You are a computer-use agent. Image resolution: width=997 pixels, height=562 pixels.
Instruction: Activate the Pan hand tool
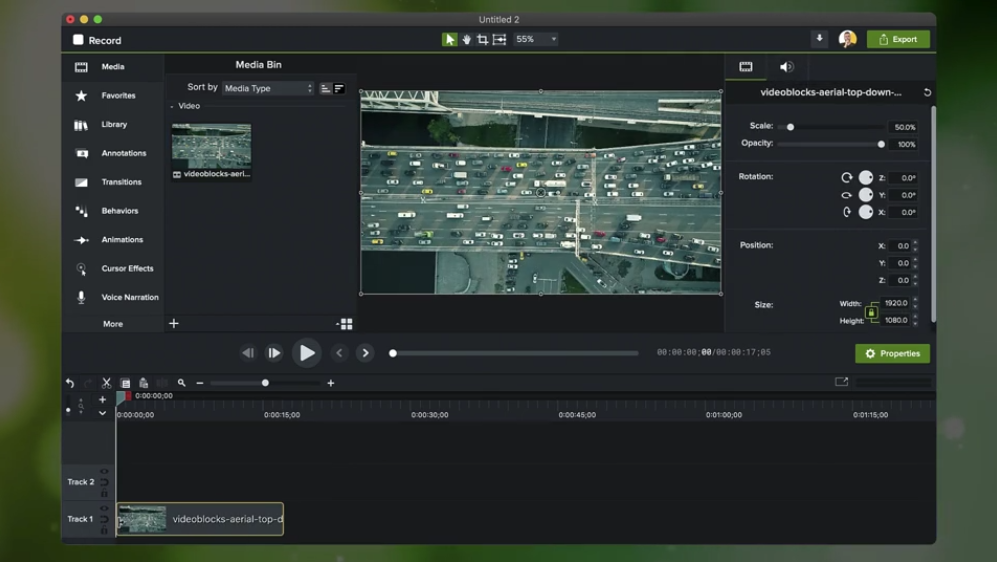coord(466,39)
